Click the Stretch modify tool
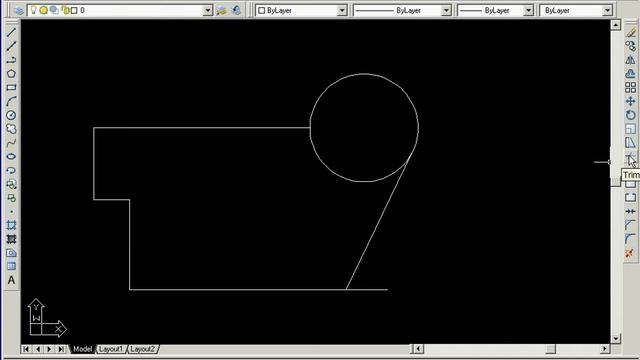Image resolution: width=640 pixels, height=360 pixels. [x=631, y=143]
